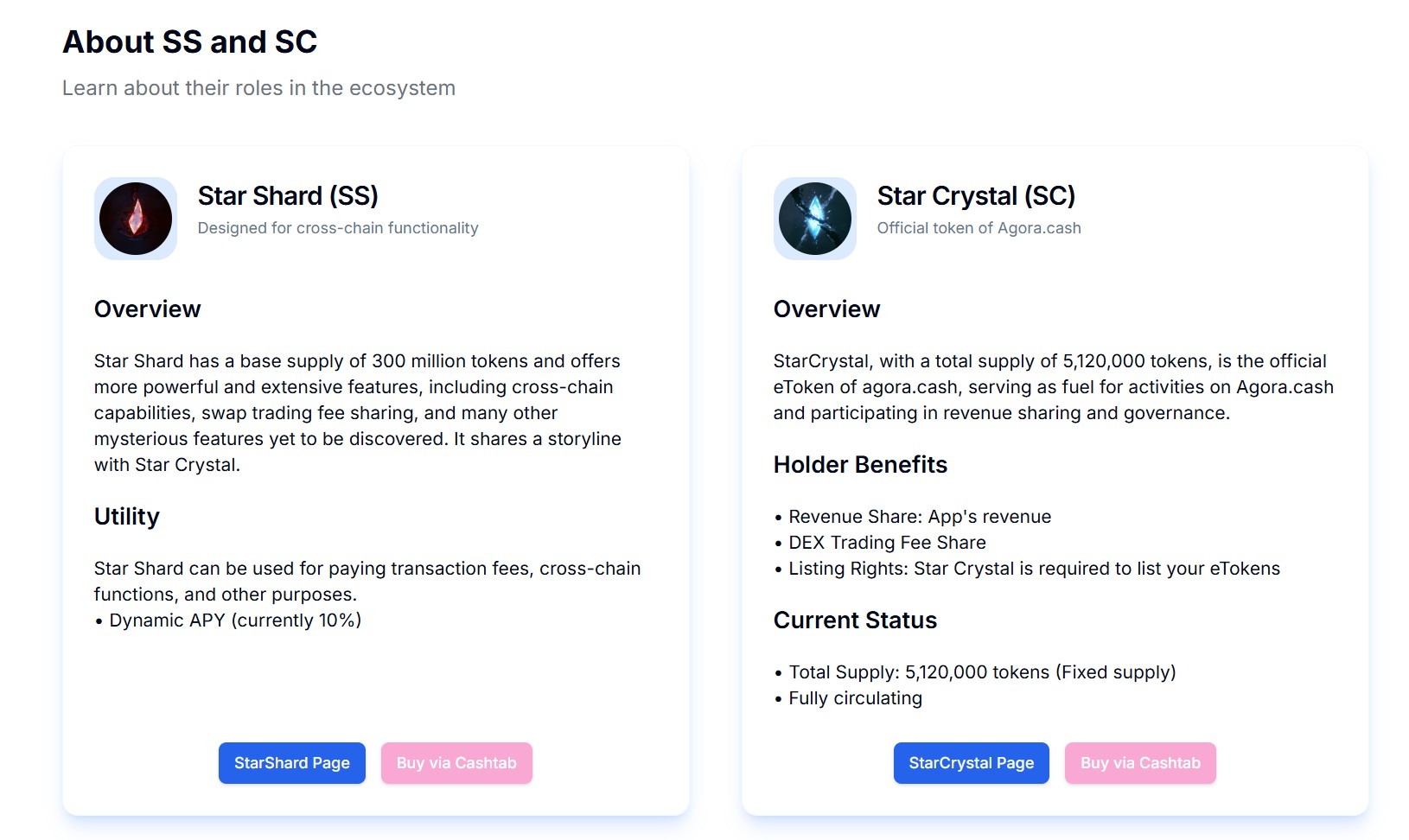1409x840 pixels.
Task: Click the "DEX Trading Fee Share" bullet
Action: click(887, 543)
